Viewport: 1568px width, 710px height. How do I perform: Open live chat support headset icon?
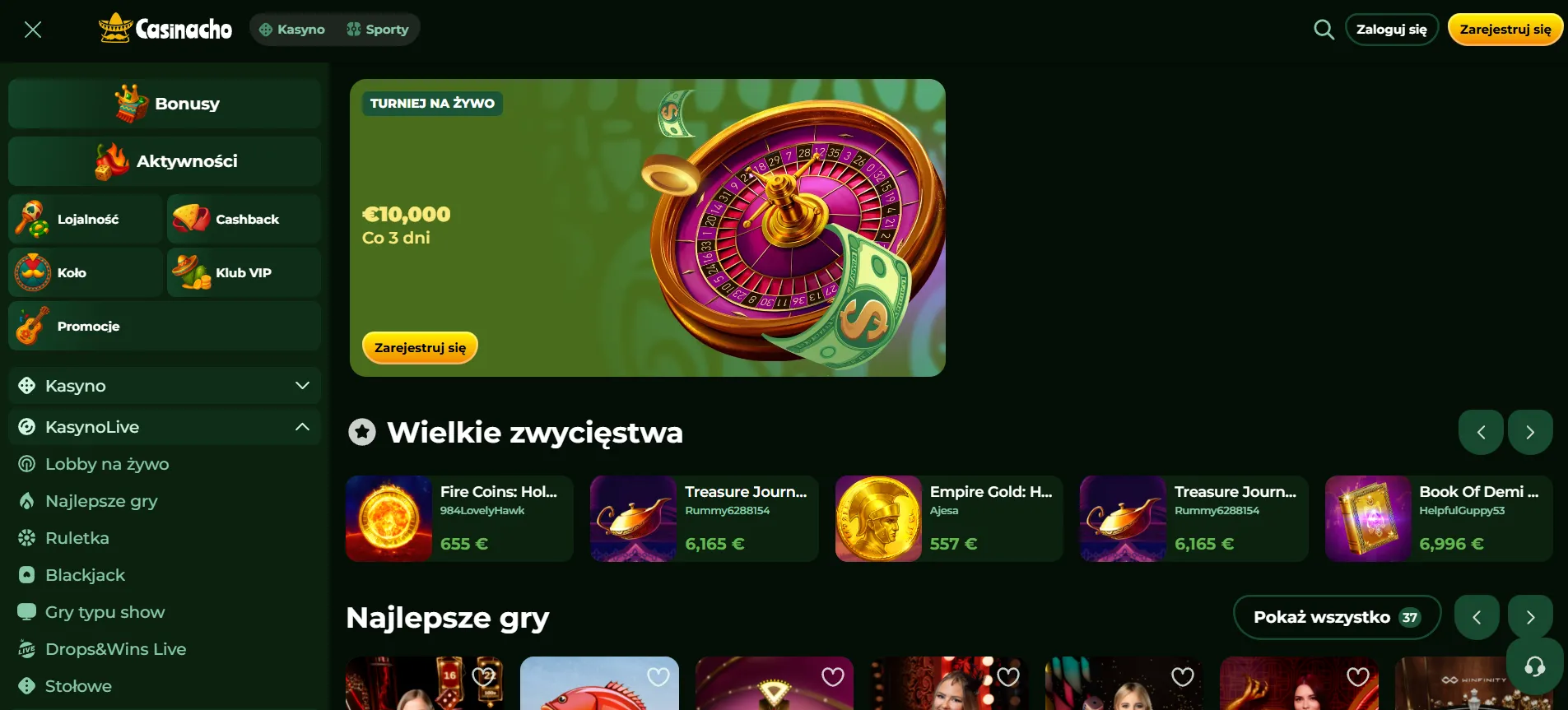pos(1534,666)
